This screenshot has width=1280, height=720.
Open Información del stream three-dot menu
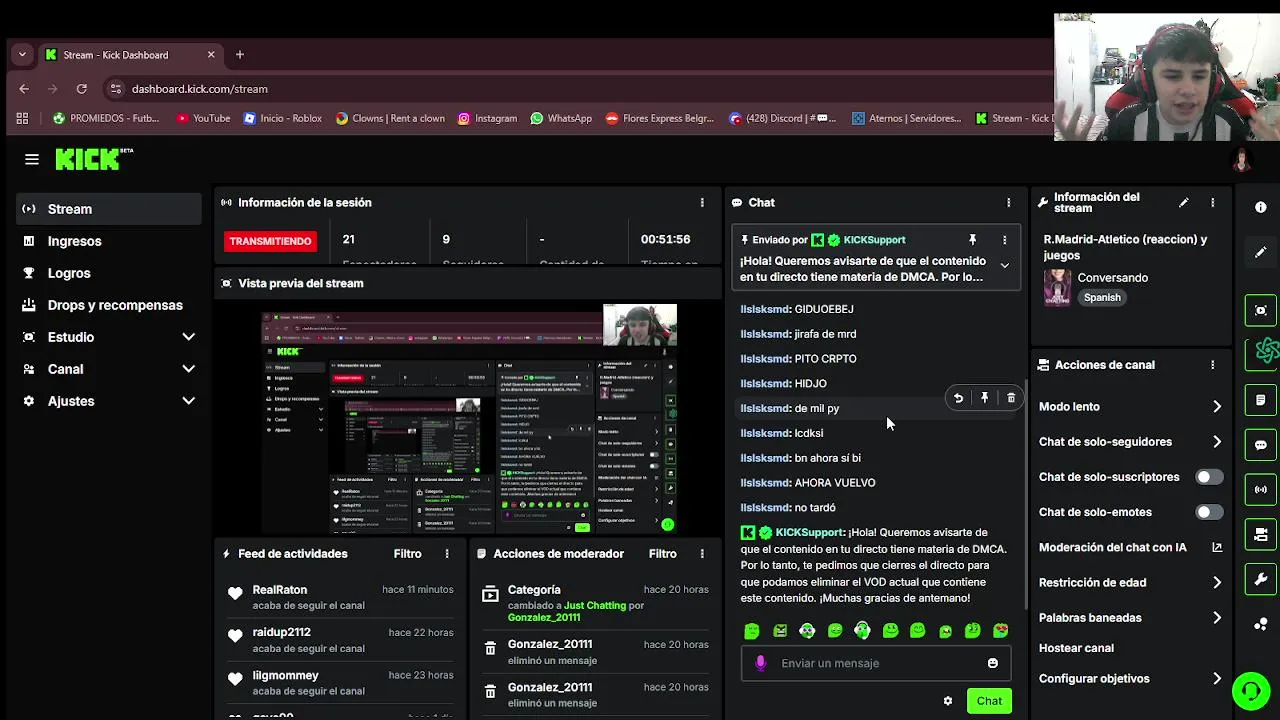[1213, 202]
